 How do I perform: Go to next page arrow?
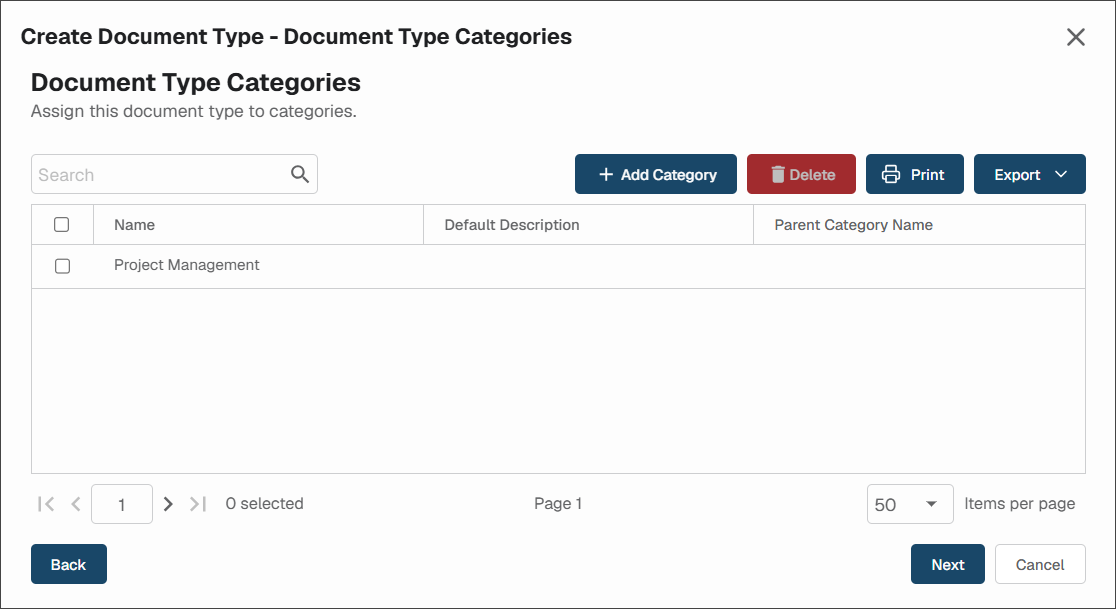point(168,504)
